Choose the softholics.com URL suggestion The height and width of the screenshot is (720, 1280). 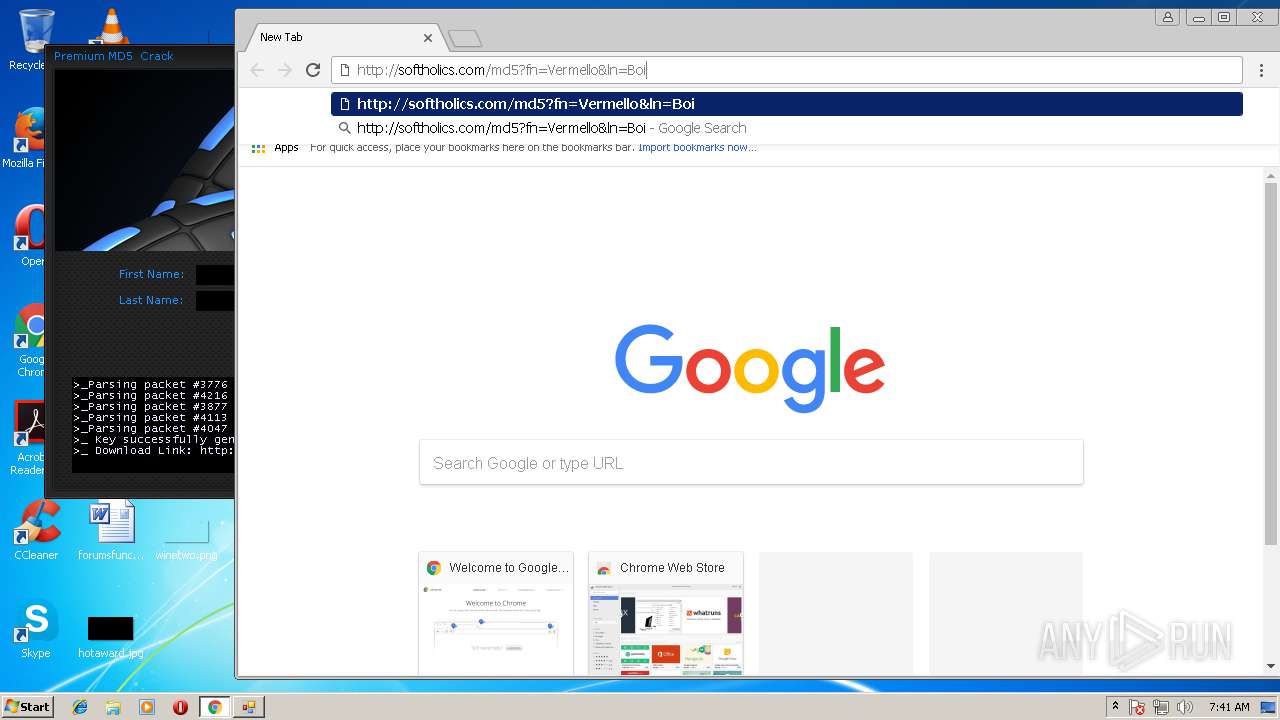tap(787, 104)
